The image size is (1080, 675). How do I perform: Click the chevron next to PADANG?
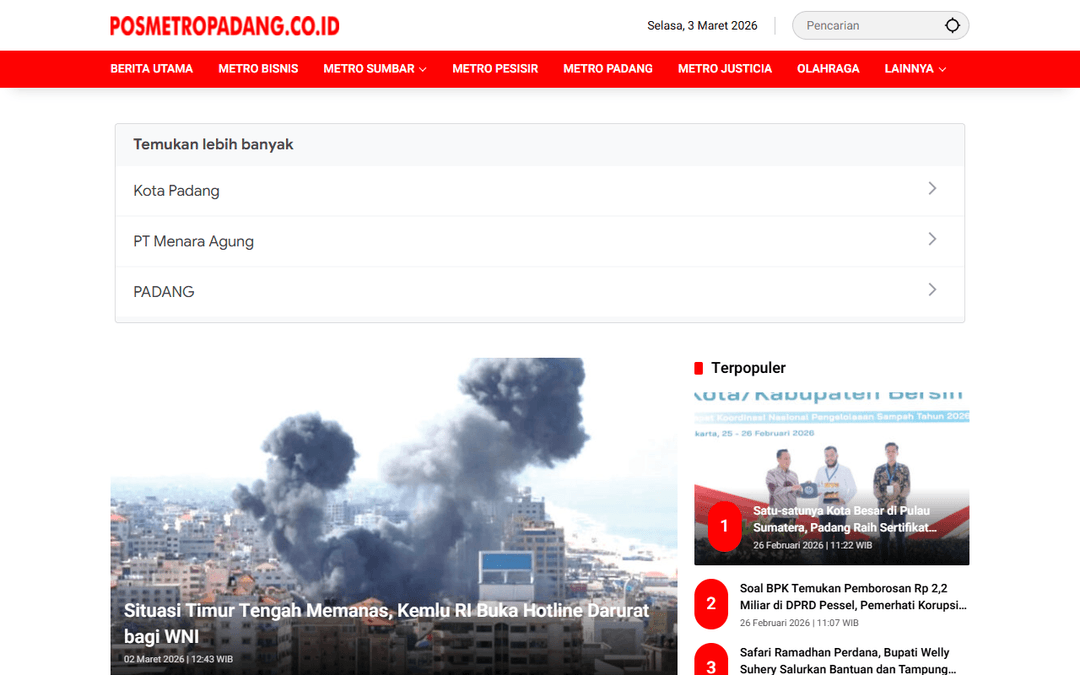click(x=932, y=289)
